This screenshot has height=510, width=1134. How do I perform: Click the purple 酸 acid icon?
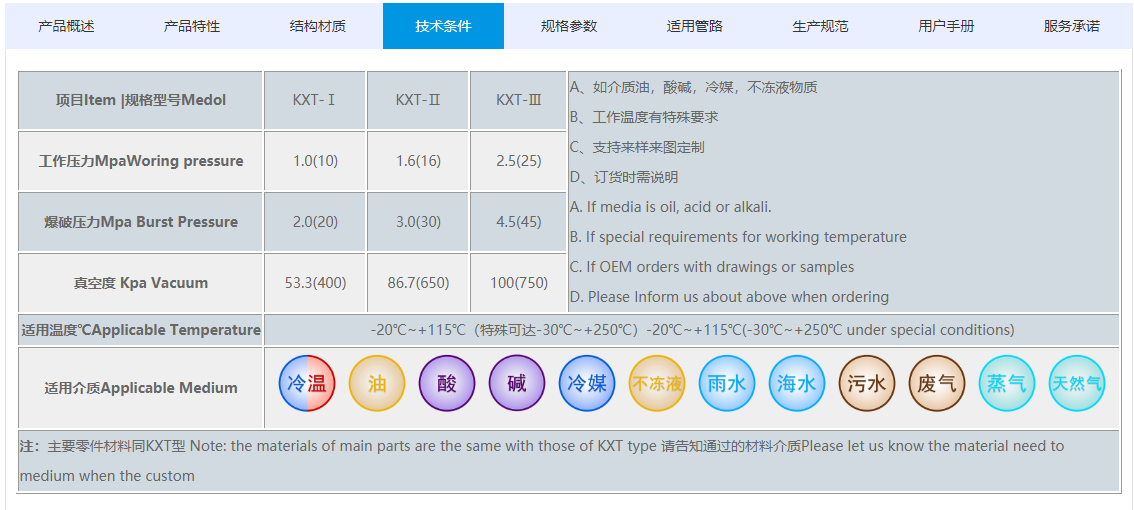(447, 383)
